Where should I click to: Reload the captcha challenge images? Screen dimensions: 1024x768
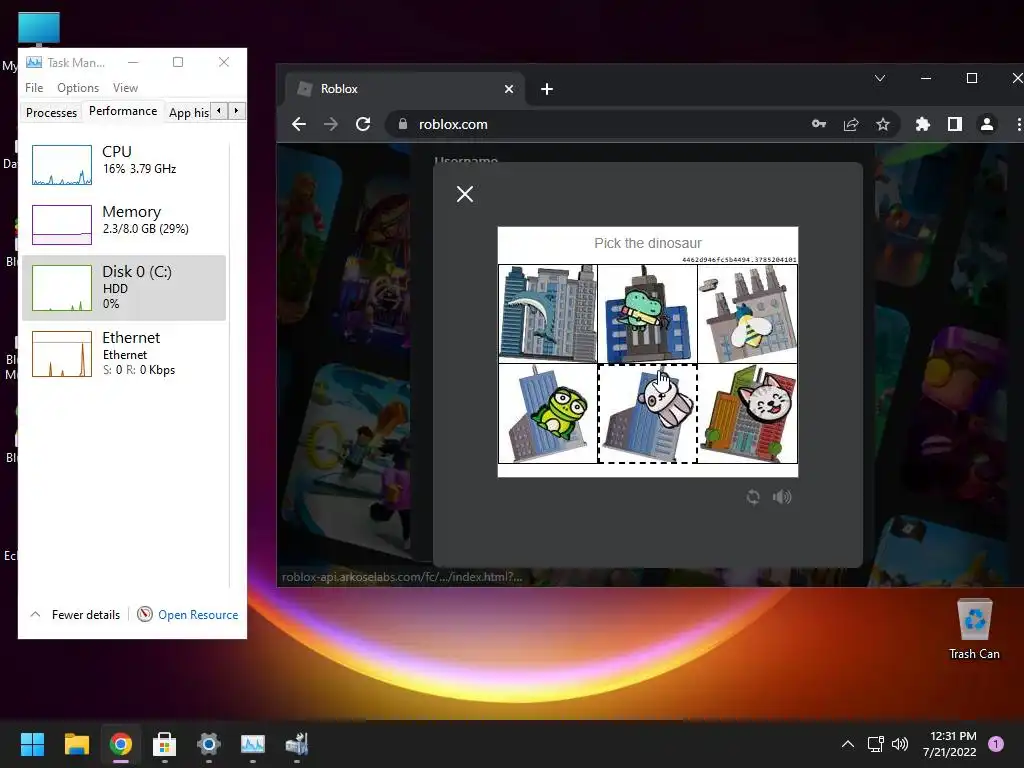(753, 497)
